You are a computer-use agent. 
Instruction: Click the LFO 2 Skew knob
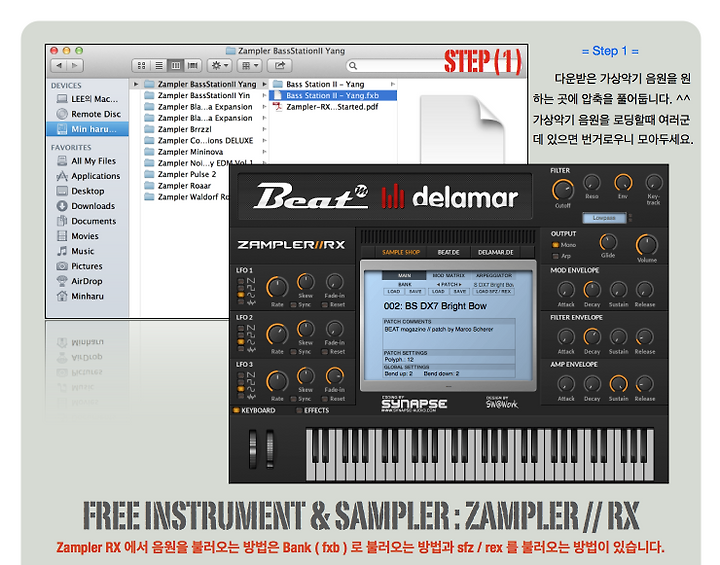[306, 329]
